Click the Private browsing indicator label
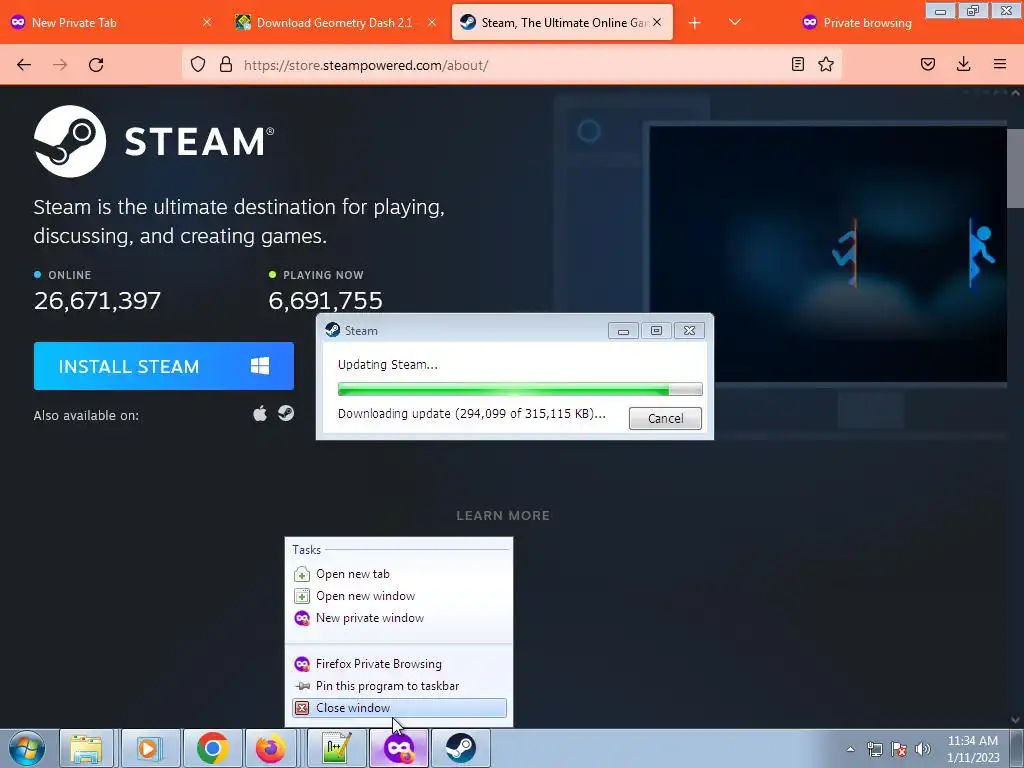 [x=857, y=22]
